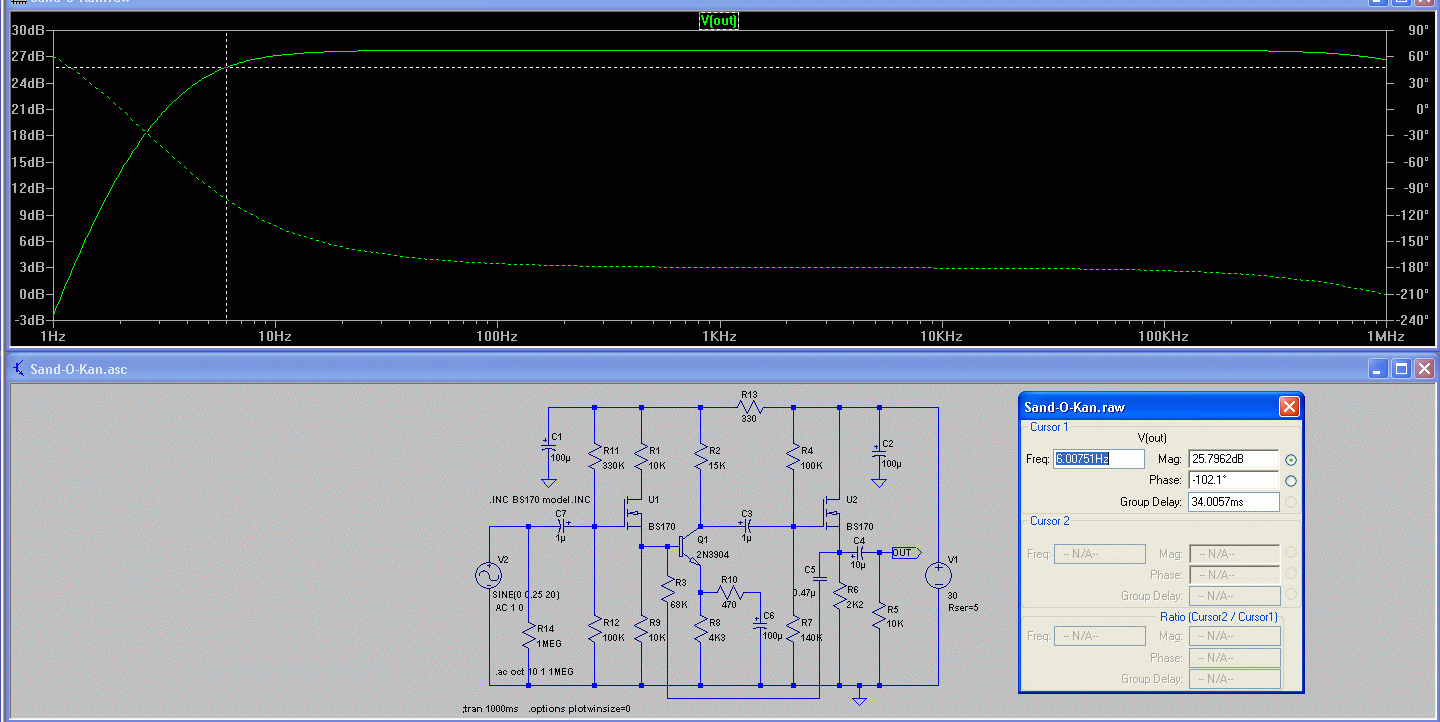This screenshot has height=722, width=1440.
Task: Click the Rser=5 text near V1
Action: pyautogui.click(x=962, y=607)
